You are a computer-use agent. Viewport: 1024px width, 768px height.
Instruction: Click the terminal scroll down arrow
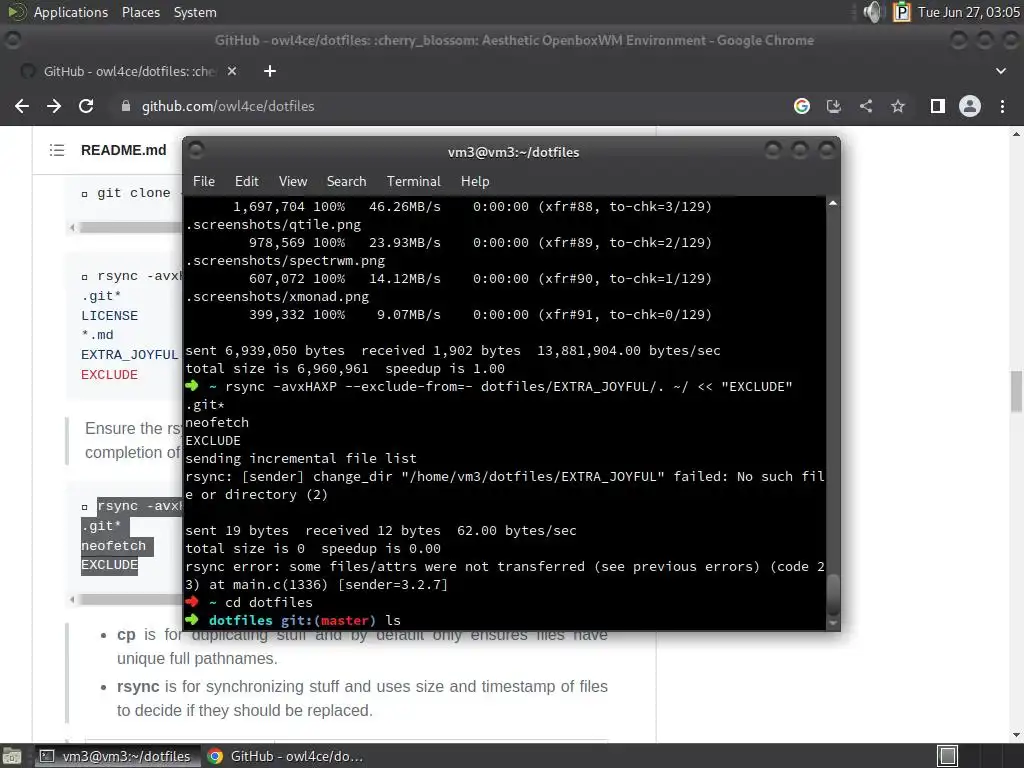click(833, 624)
